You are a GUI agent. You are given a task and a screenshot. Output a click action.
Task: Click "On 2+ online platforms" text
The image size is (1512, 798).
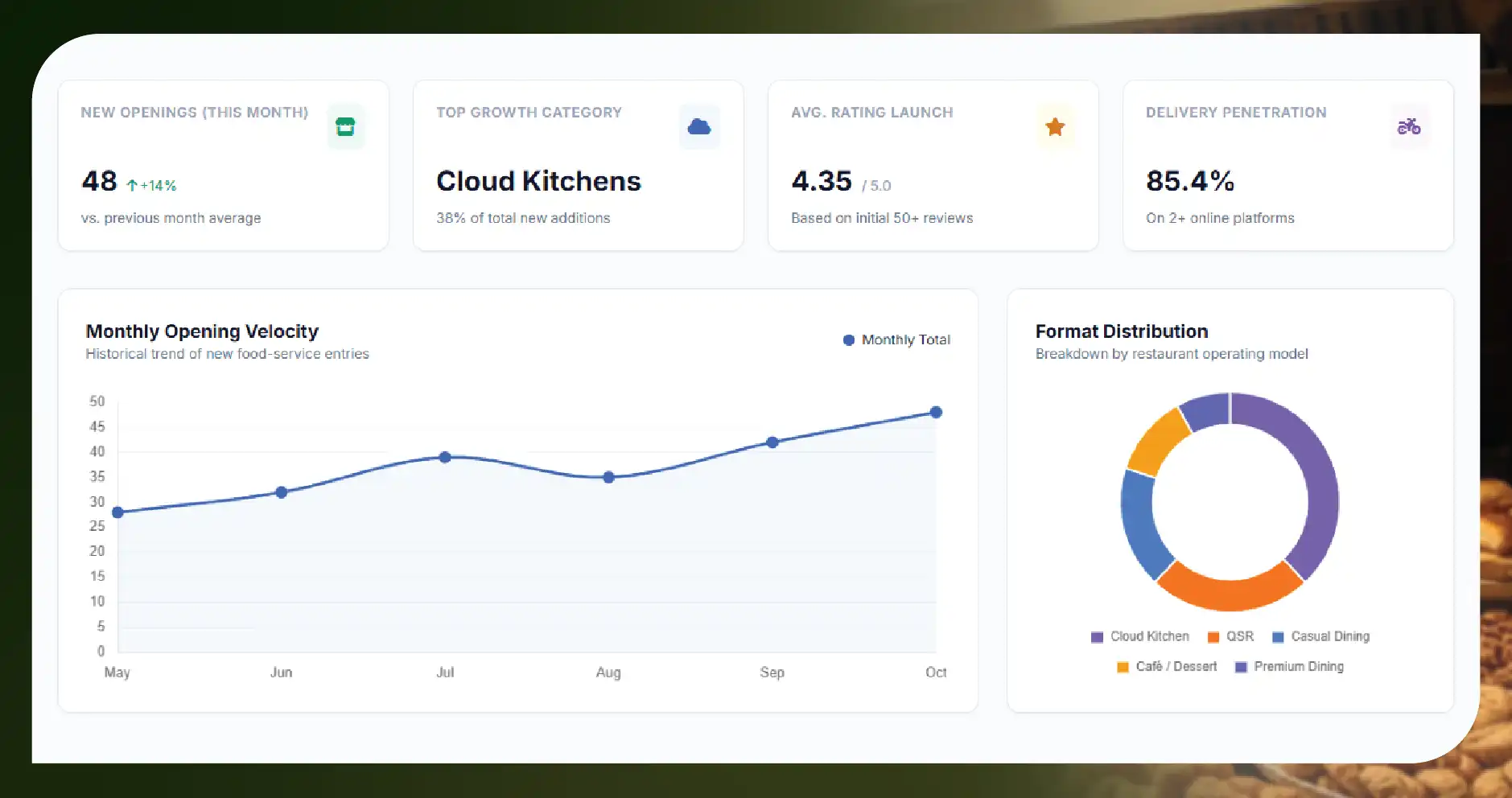tap(1220, 218)
